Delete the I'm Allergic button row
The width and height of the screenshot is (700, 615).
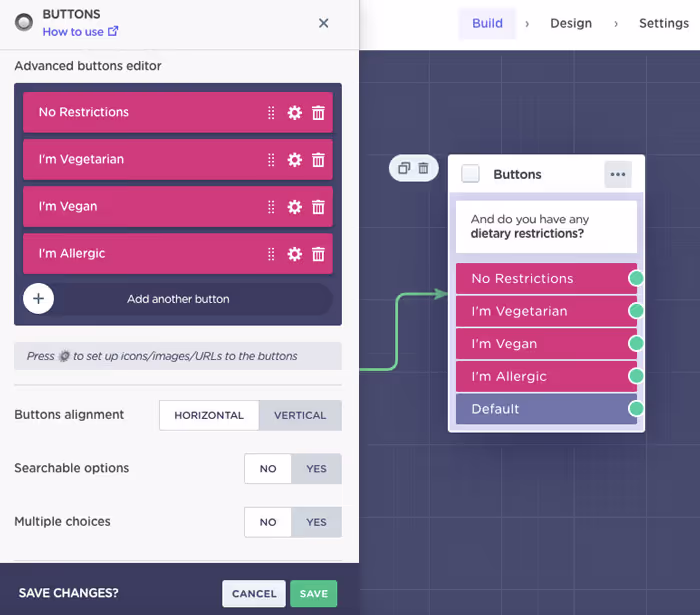[318, 254]
